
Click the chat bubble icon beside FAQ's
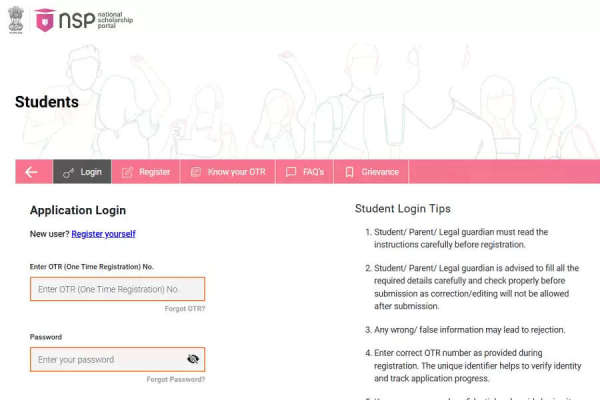coord(291,172)
